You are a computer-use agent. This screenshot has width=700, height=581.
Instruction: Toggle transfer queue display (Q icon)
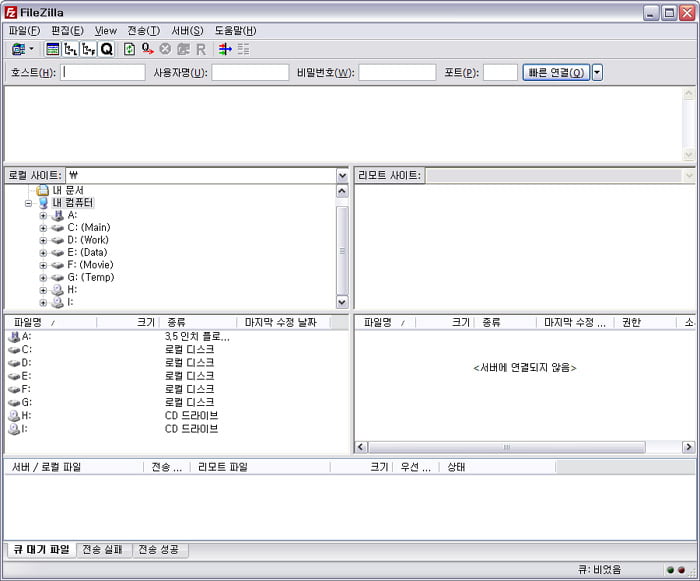pos(106,49)
